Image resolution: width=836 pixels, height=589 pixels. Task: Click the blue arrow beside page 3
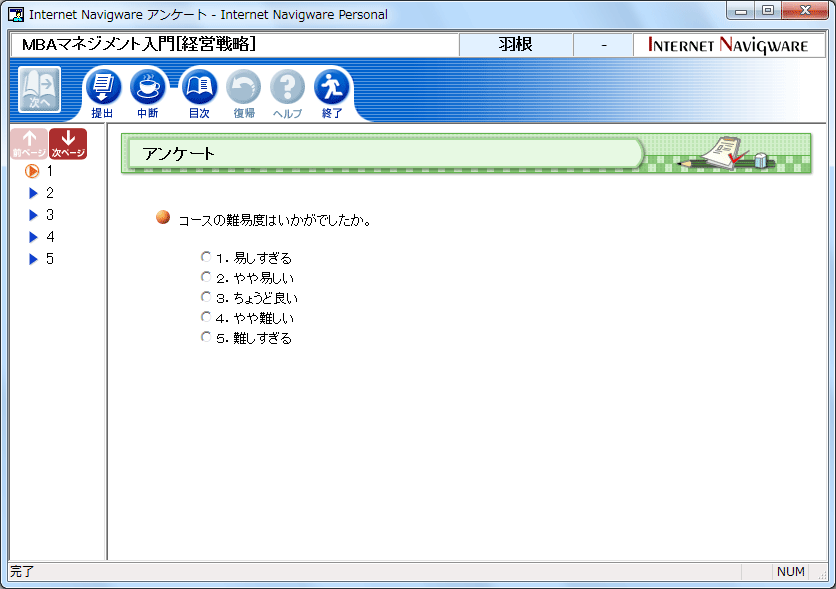coord(33,215)
